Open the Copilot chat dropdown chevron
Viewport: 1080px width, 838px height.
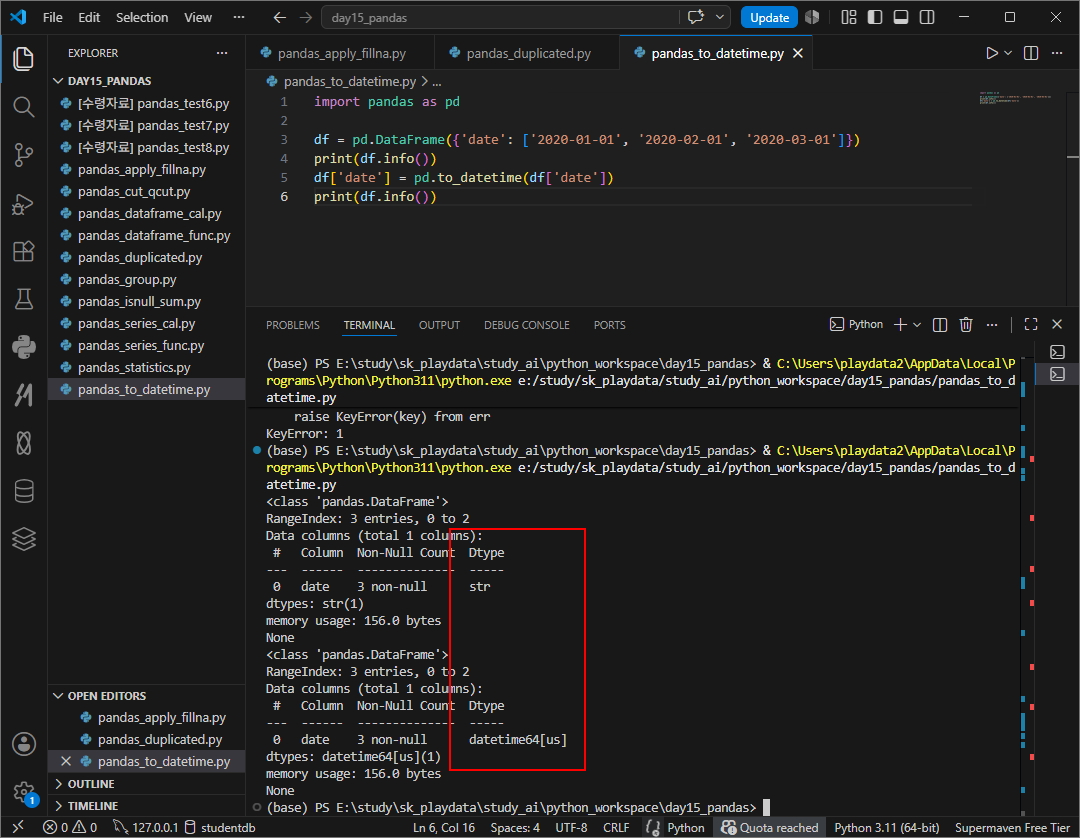pos(720,17)
